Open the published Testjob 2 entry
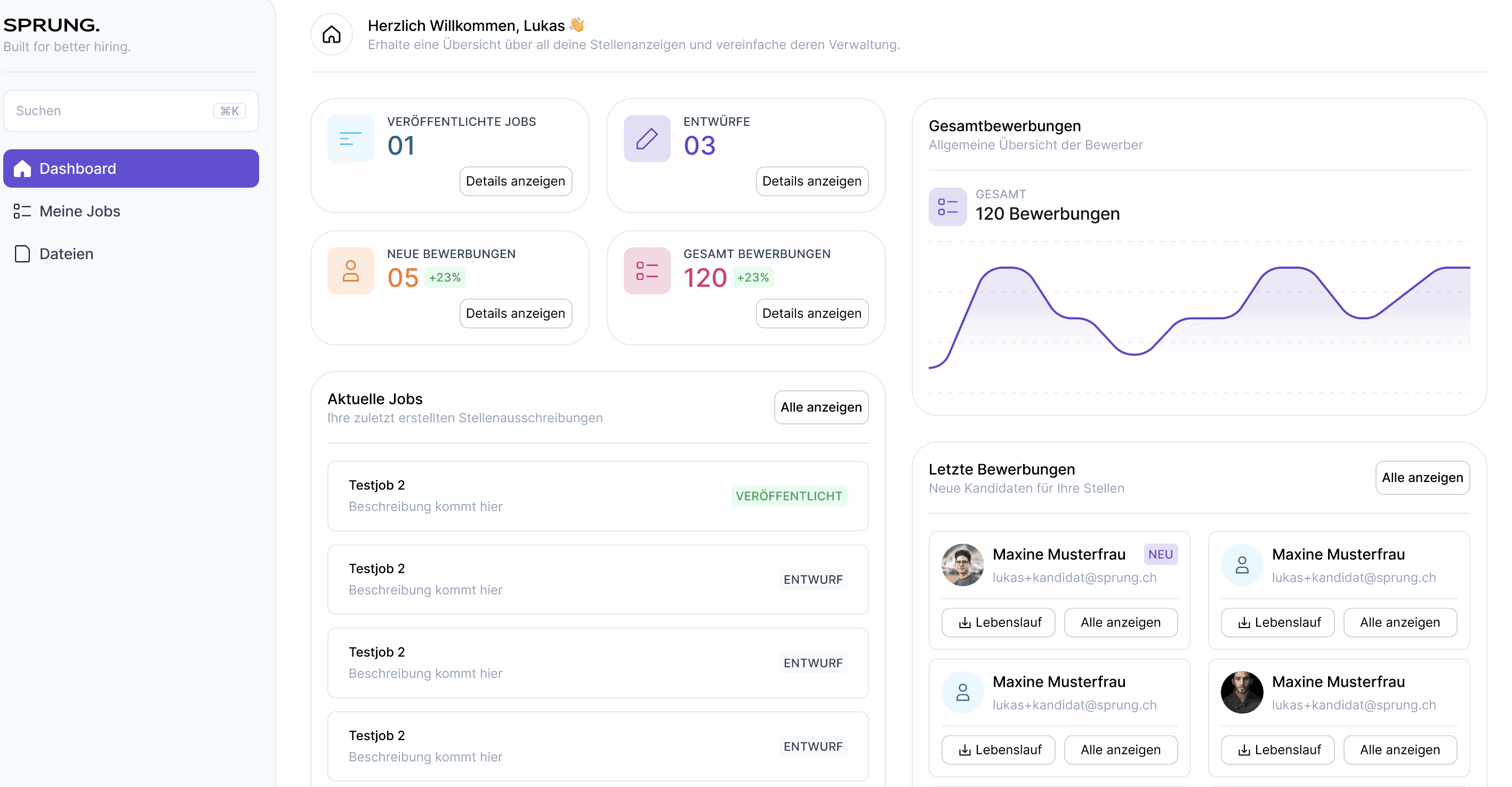1512x787 pixels. pos(597,496)
